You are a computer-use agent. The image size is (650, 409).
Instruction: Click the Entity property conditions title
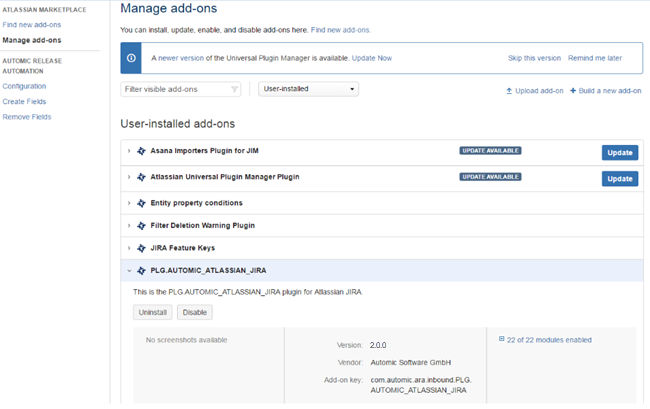pos(196,203)
